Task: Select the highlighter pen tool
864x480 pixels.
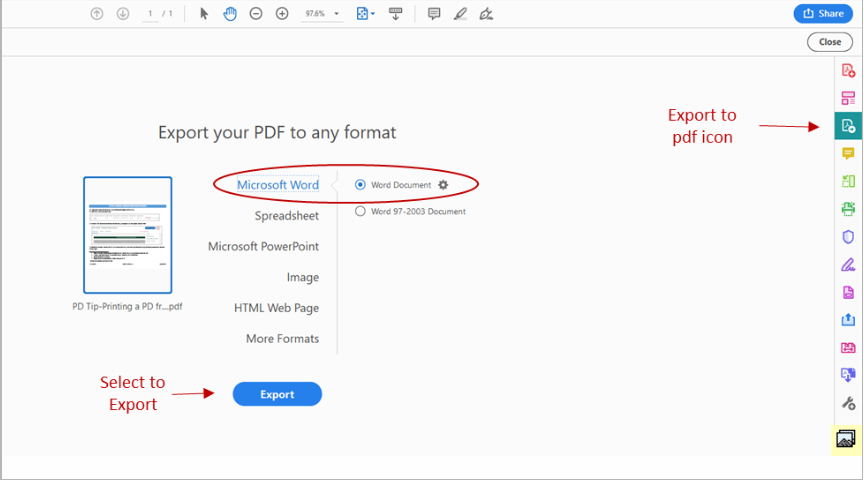Action: click(x=460, y=14)
